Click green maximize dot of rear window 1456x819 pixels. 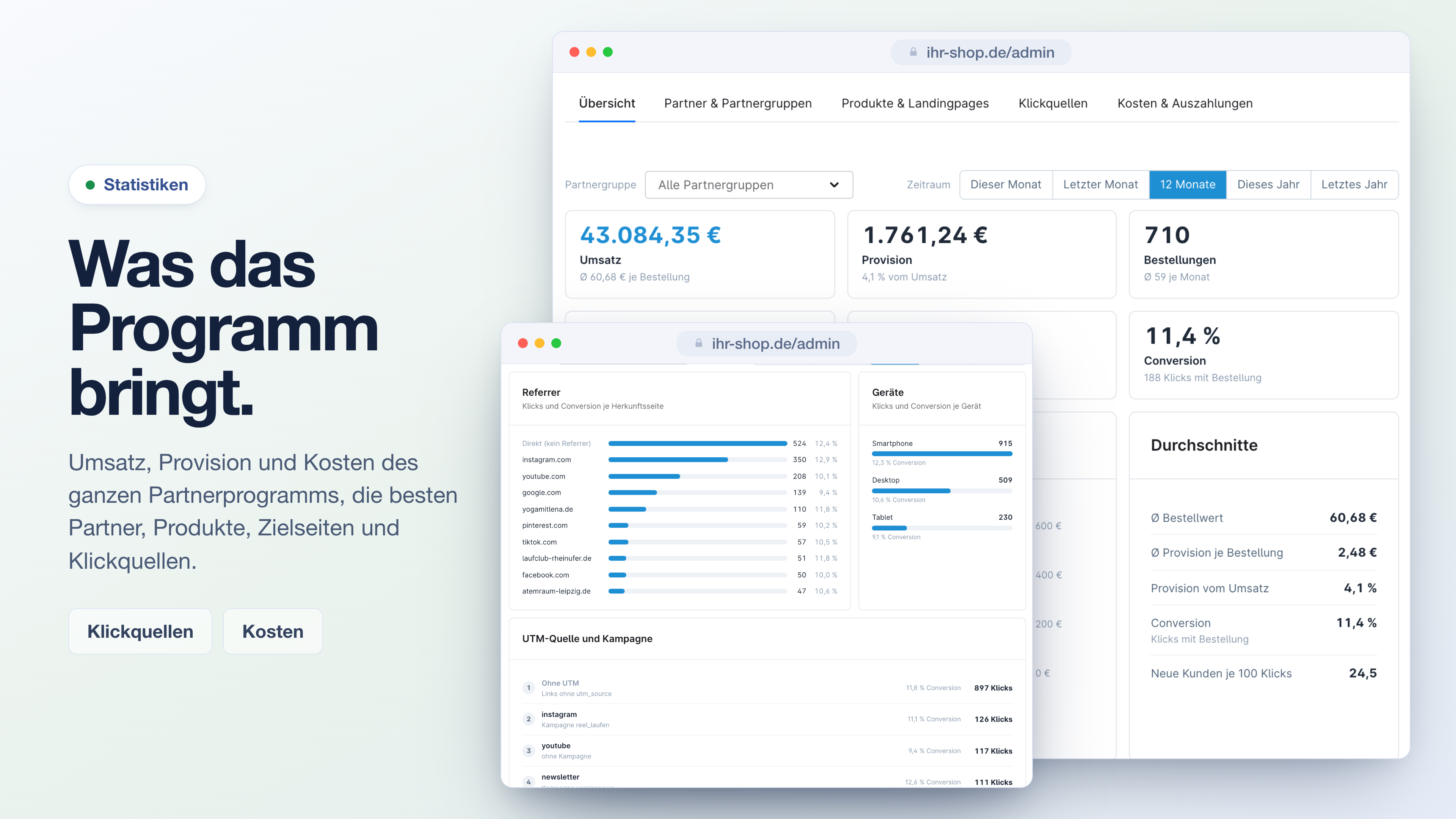[x=607, y=52]
